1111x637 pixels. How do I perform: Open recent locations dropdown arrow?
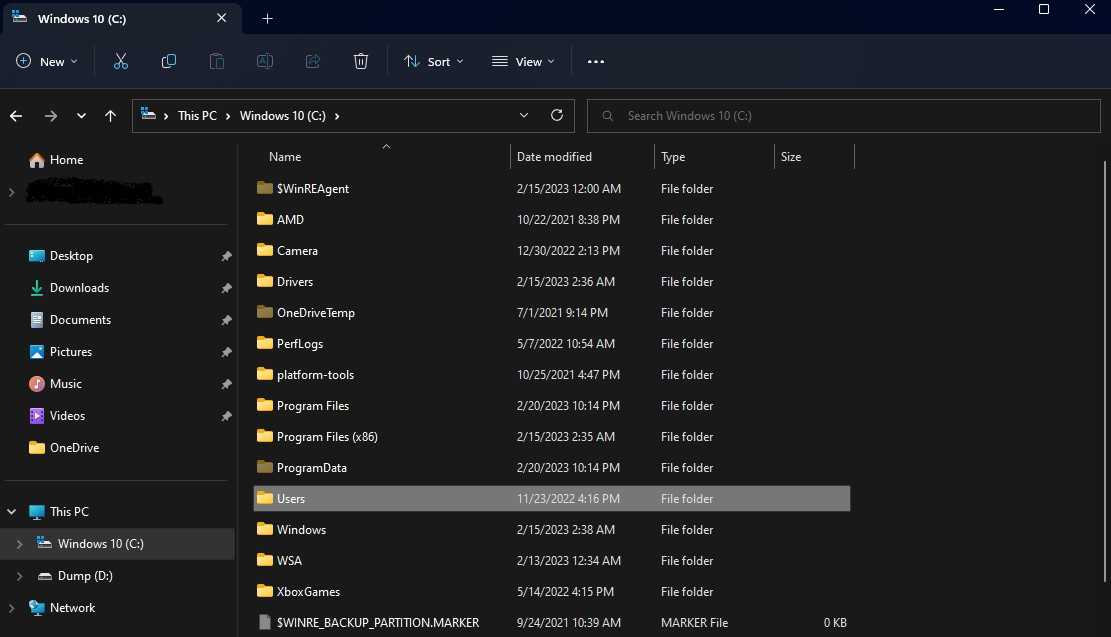pos(81,115)
